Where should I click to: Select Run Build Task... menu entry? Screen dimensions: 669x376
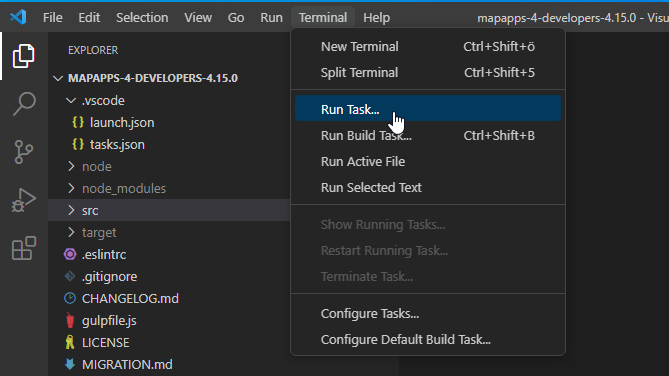pos(428,136)
